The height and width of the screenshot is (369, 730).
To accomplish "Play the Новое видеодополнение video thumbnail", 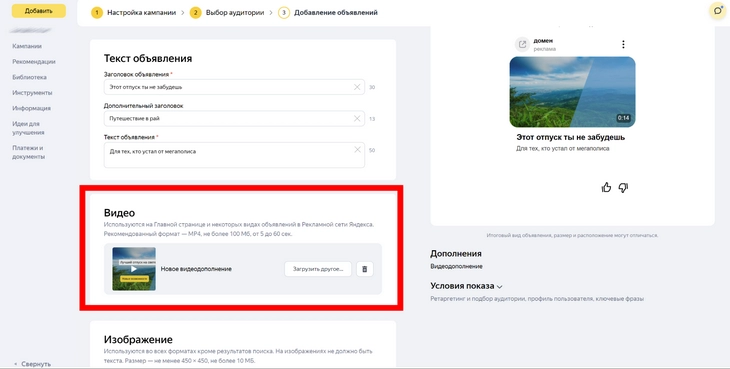I will (134, 269).
